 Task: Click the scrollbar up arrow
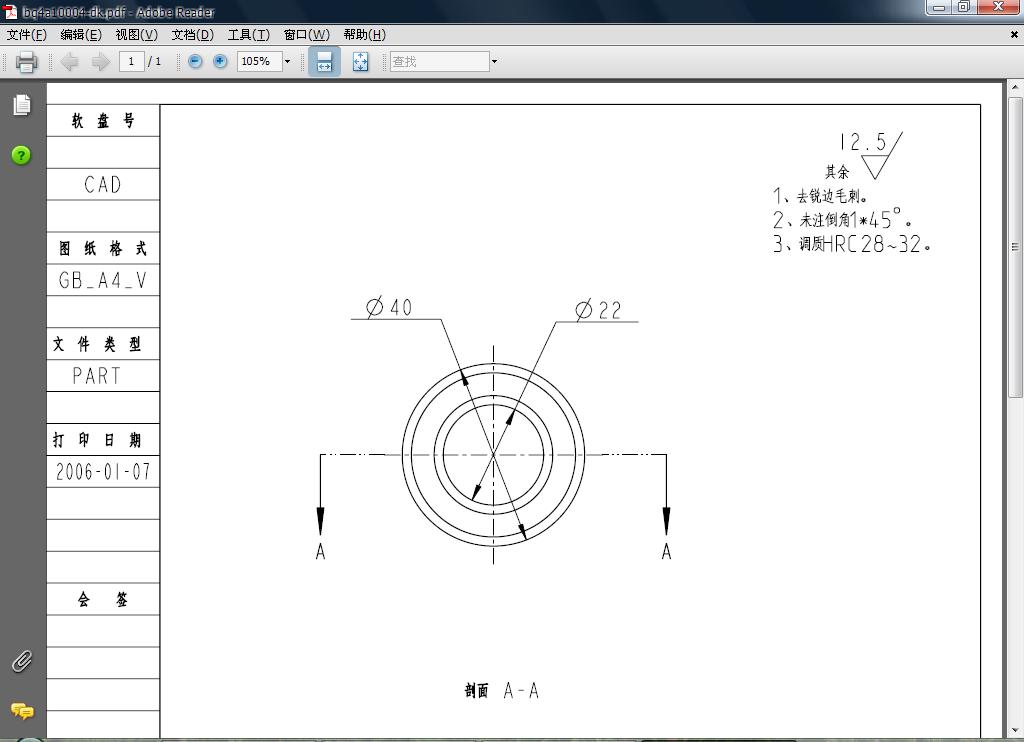click(1015, 87)
